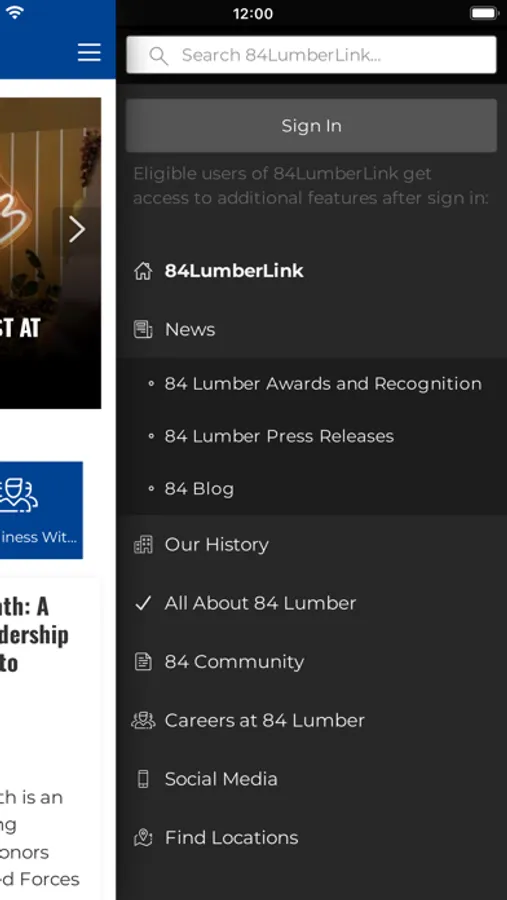Screen dimensions: 507x900
Task: Click the map pin icon for Find Locations
Action: tap(143, 837)
